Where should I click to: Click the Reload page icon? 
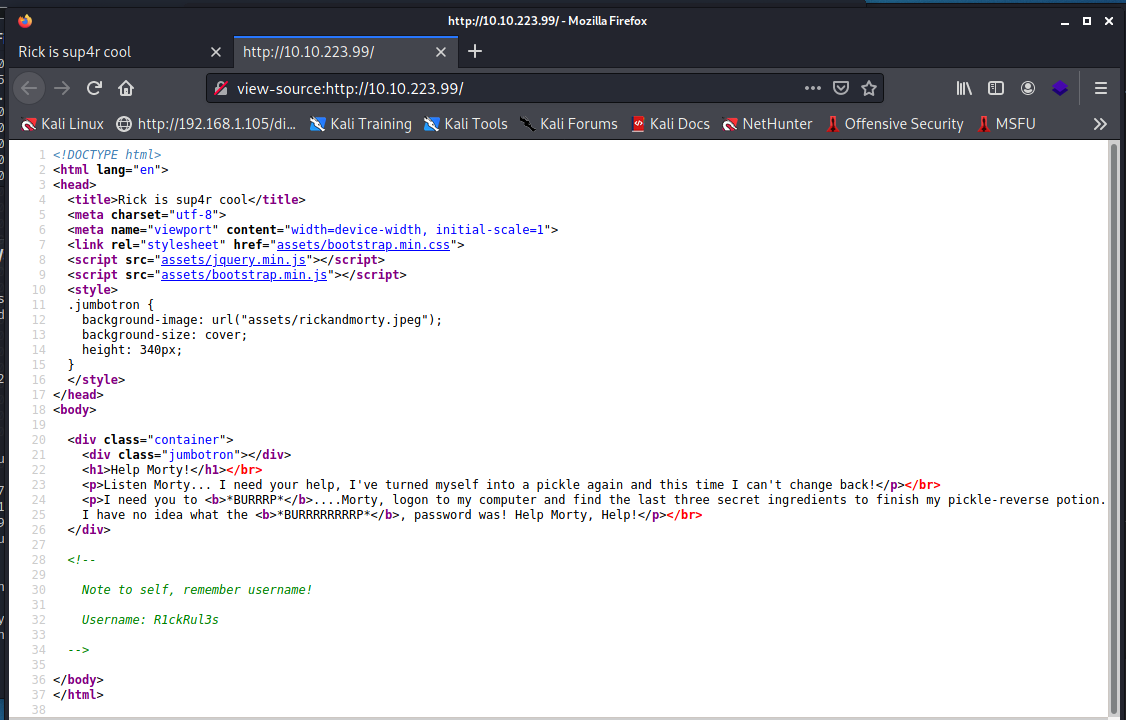click(94, 88)
